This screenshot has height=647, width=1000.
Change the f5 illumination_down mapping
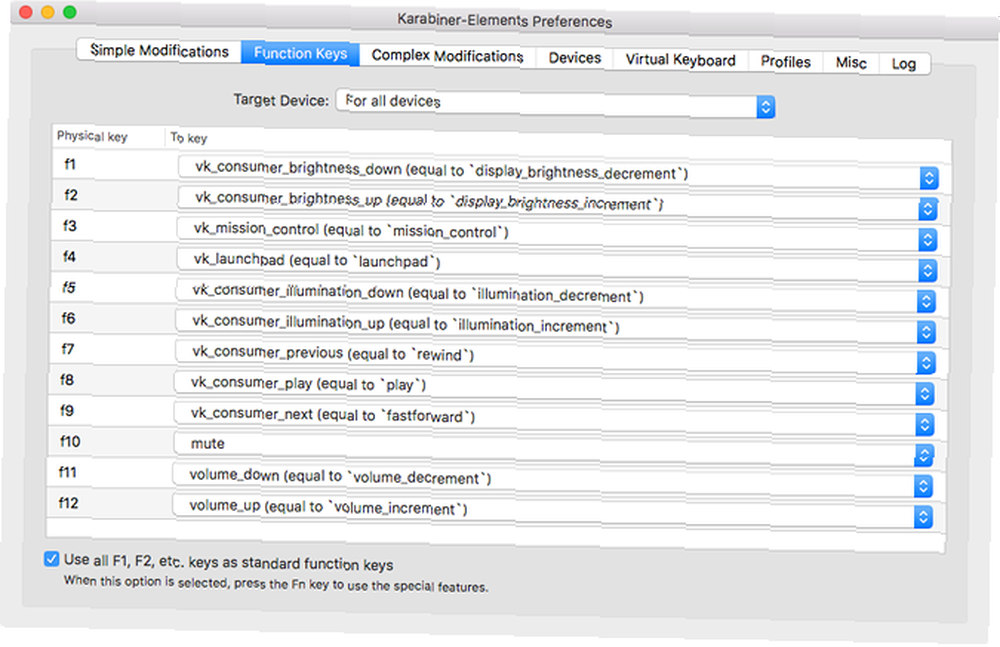click(x=555, y=295)
